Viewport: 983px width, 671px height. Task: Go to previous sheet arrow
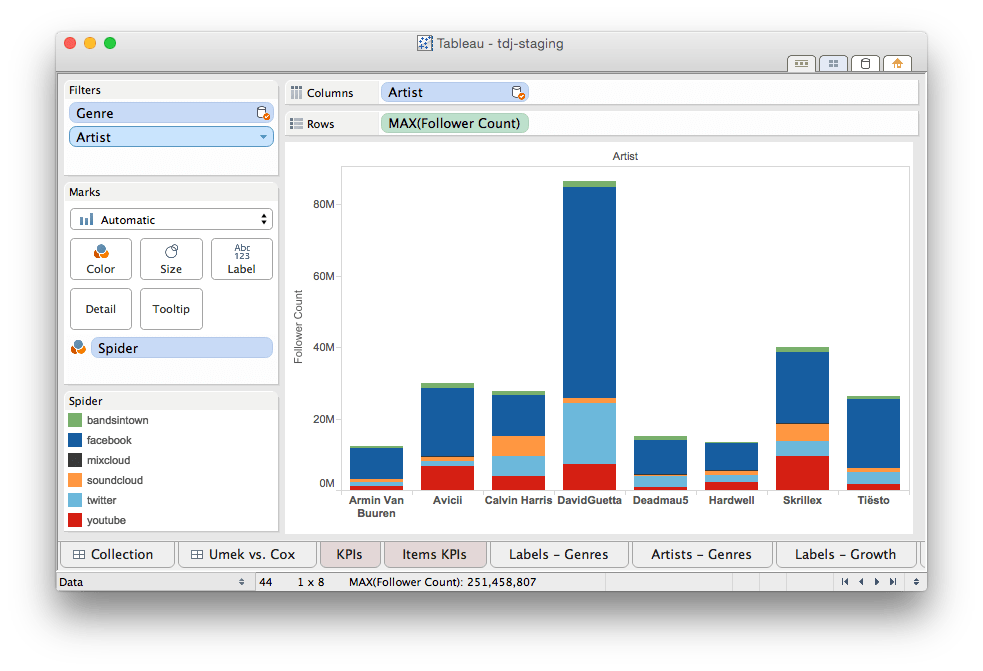tap(861, 582)
